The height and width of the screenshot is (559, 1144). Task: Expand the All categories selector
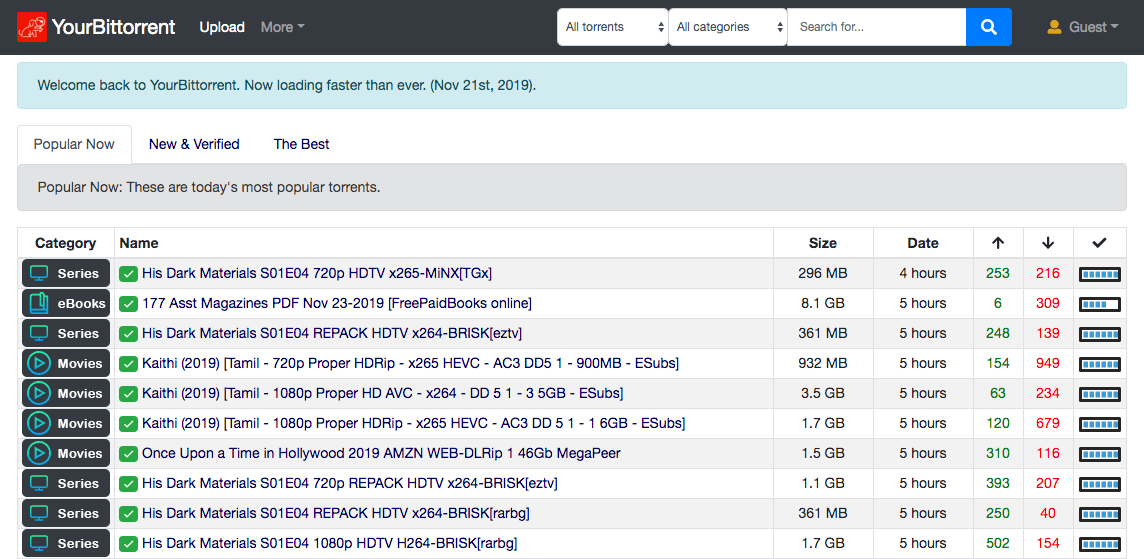click(727, 27)
